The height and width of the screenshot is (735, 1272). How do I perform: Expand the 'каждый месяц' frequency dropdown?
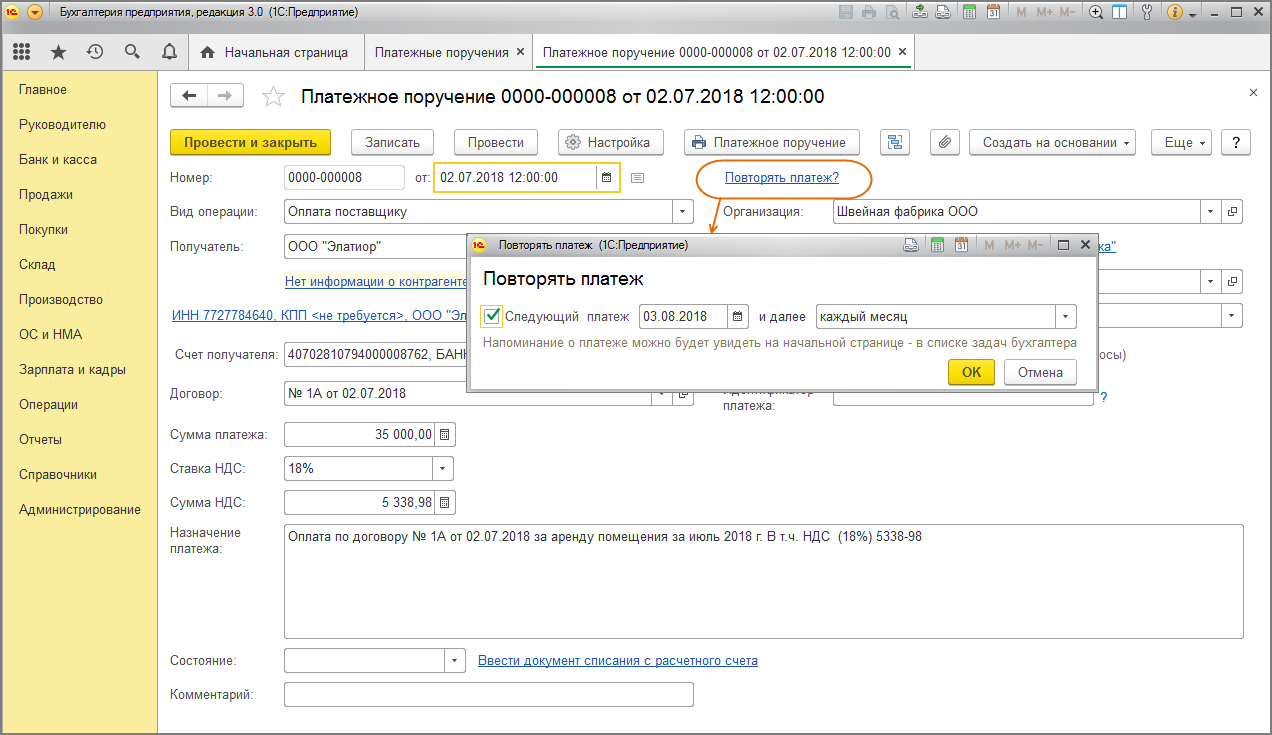click(x=1066, y=317)
